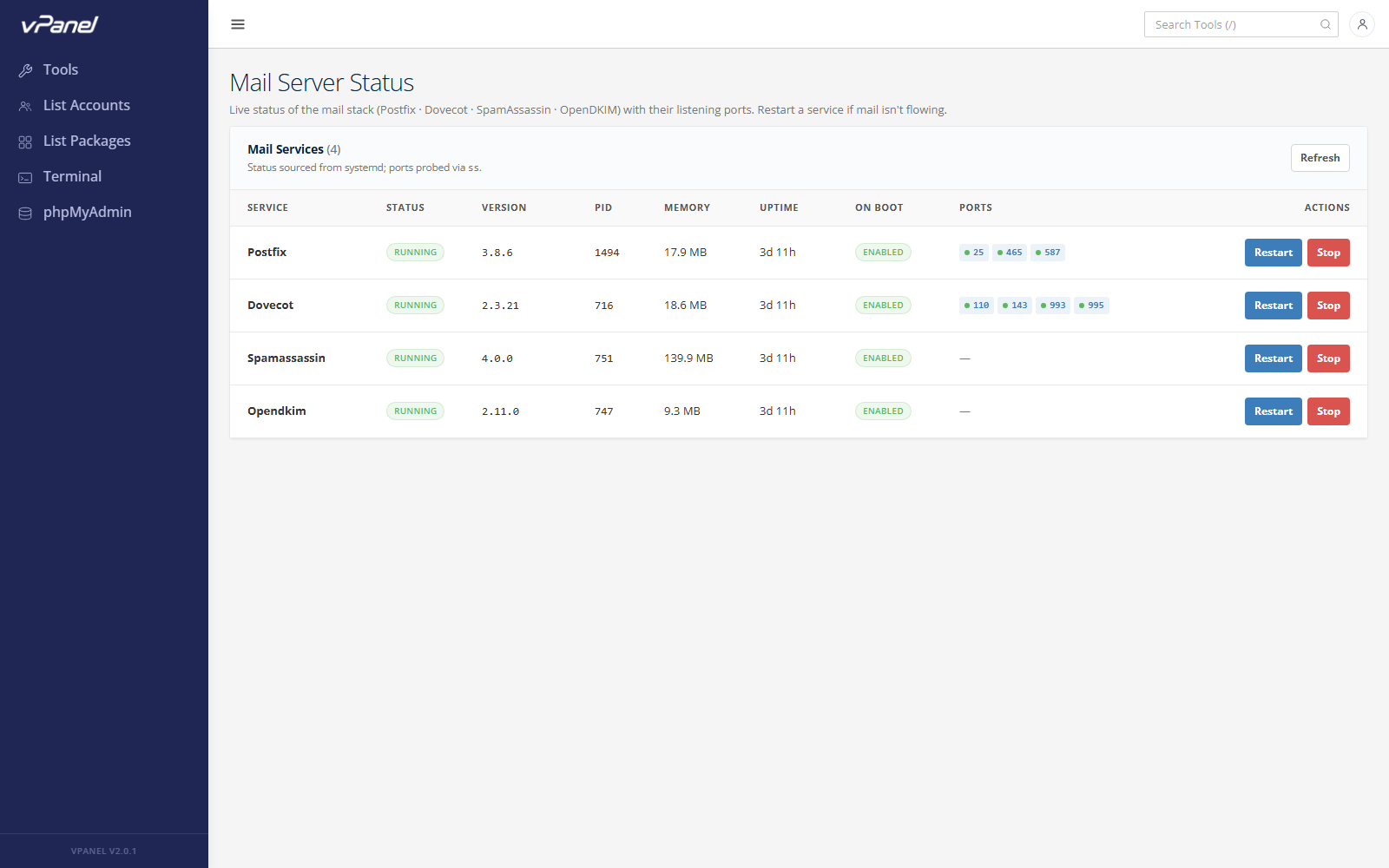This screenshot has height=868, width=1389.
Task: Click Opendkim memory 9.3 MB
Action: (682, 411)
